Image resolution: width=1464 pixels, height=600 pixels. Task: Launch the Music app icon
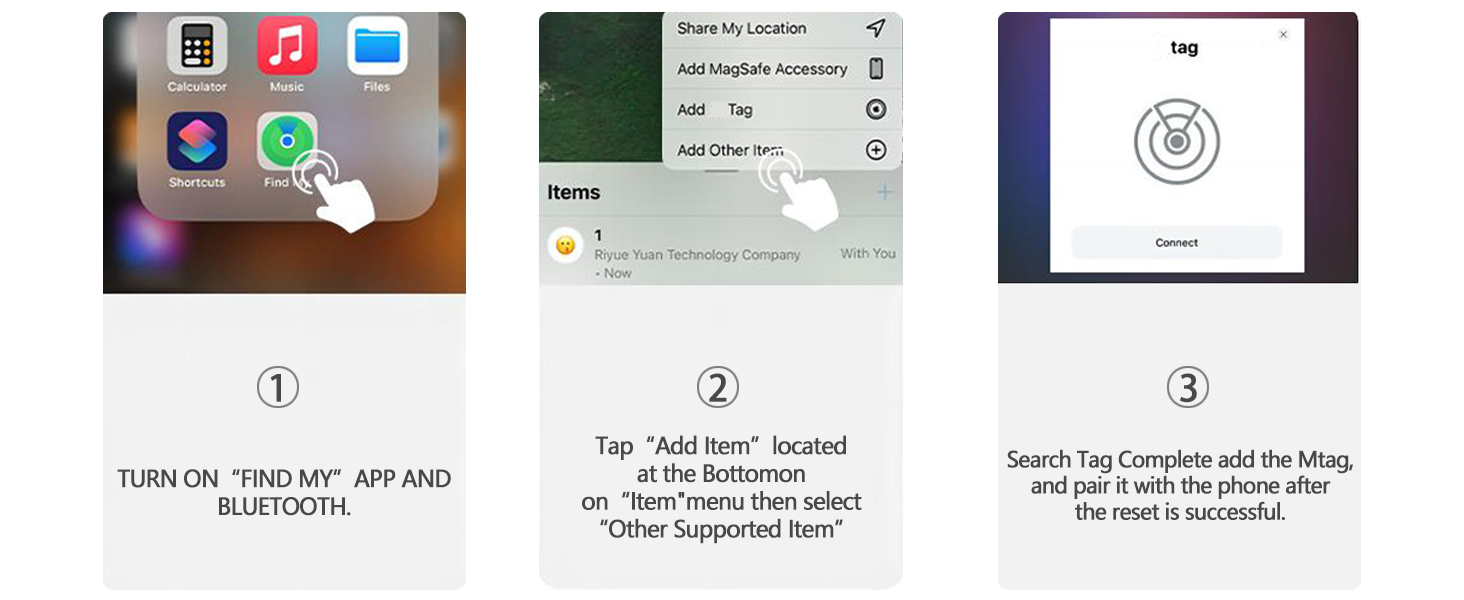(287, 46)
